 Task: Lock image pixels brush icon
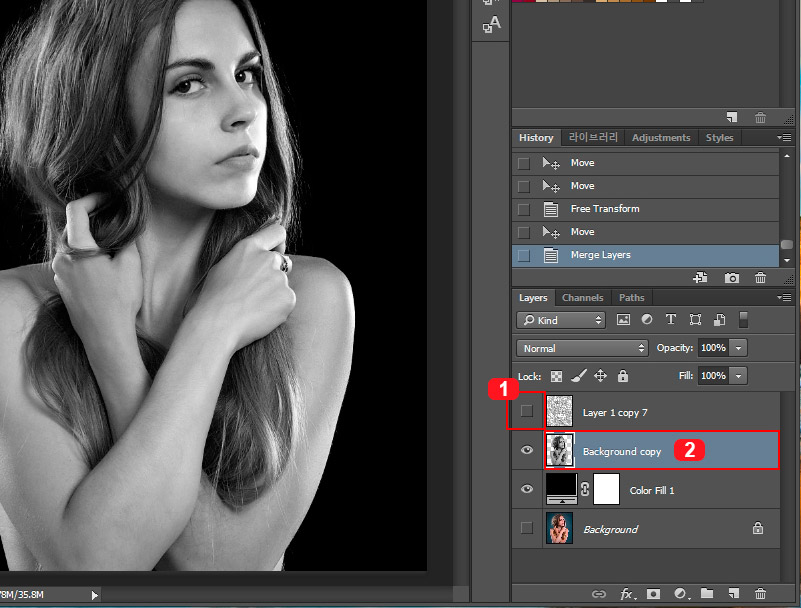click(x=578, y=376)
